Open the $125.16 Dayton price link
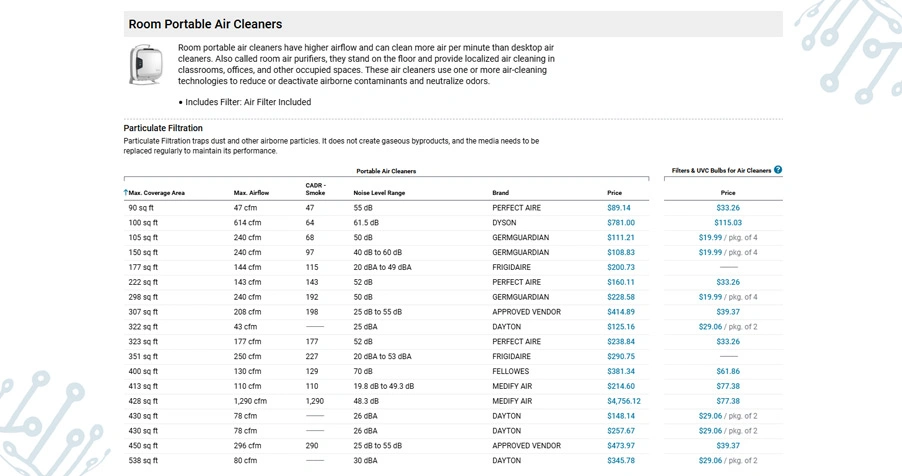Image resolution: width=902 pixels, height=476 pixels. 621,327
